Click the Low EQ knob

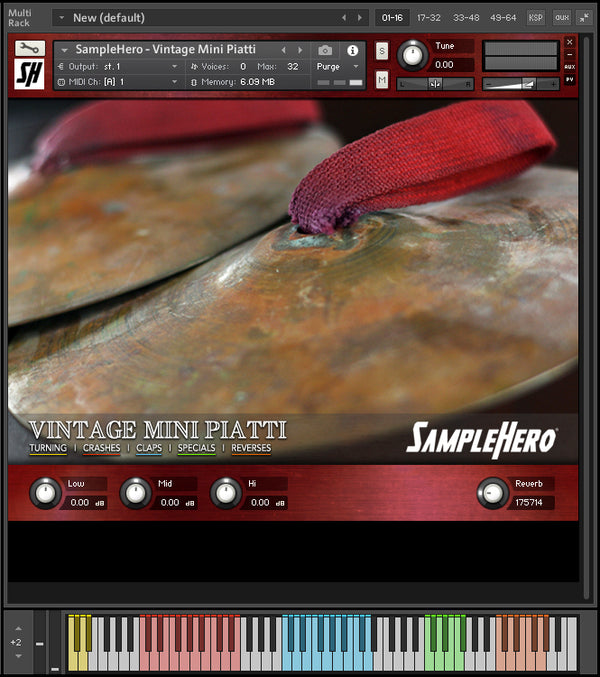(x=45, y=493)
